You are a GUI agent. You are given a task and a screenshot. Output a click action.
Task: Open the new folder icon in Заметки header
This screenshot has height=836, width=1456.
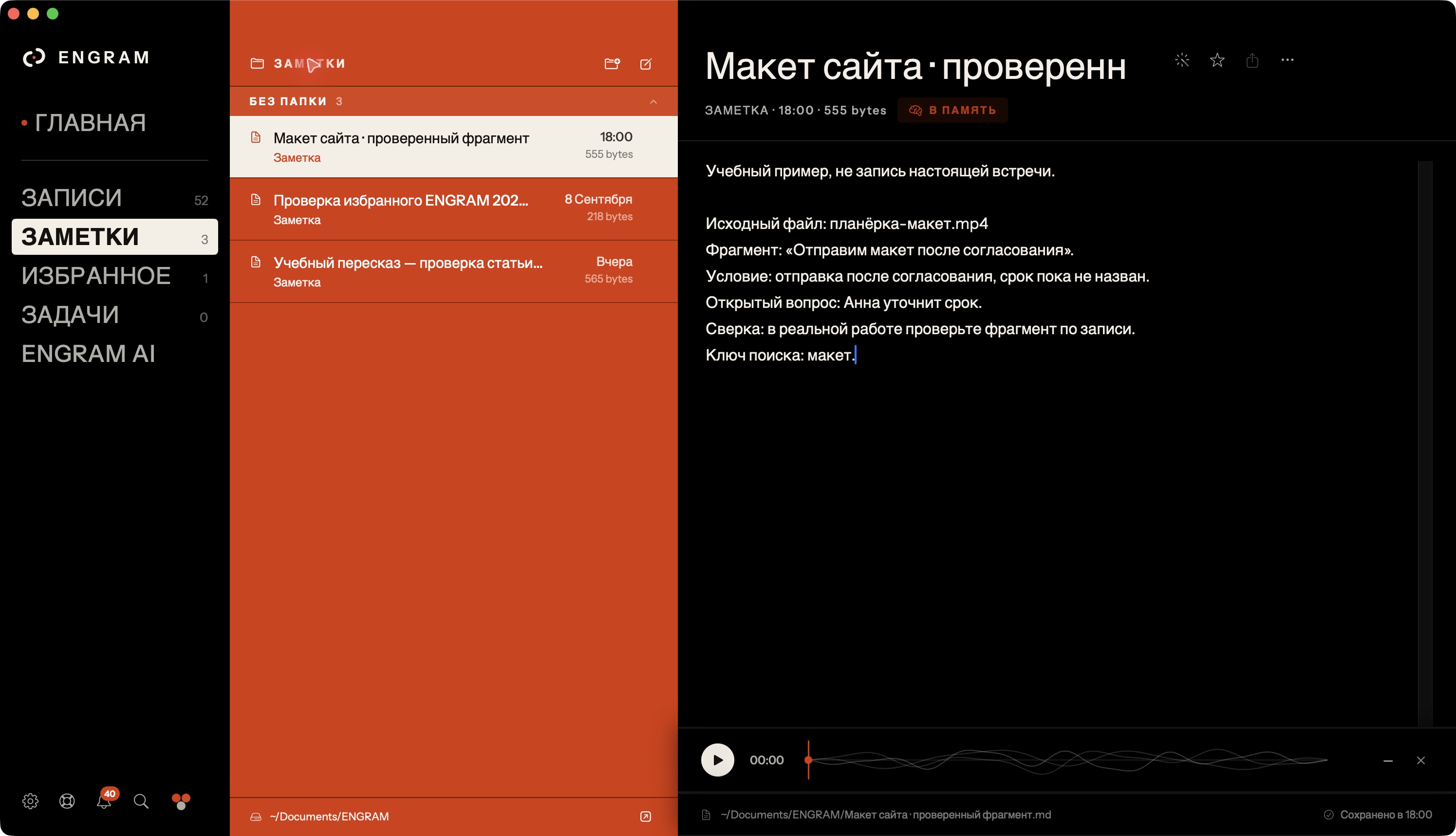(x=613, y=64)
